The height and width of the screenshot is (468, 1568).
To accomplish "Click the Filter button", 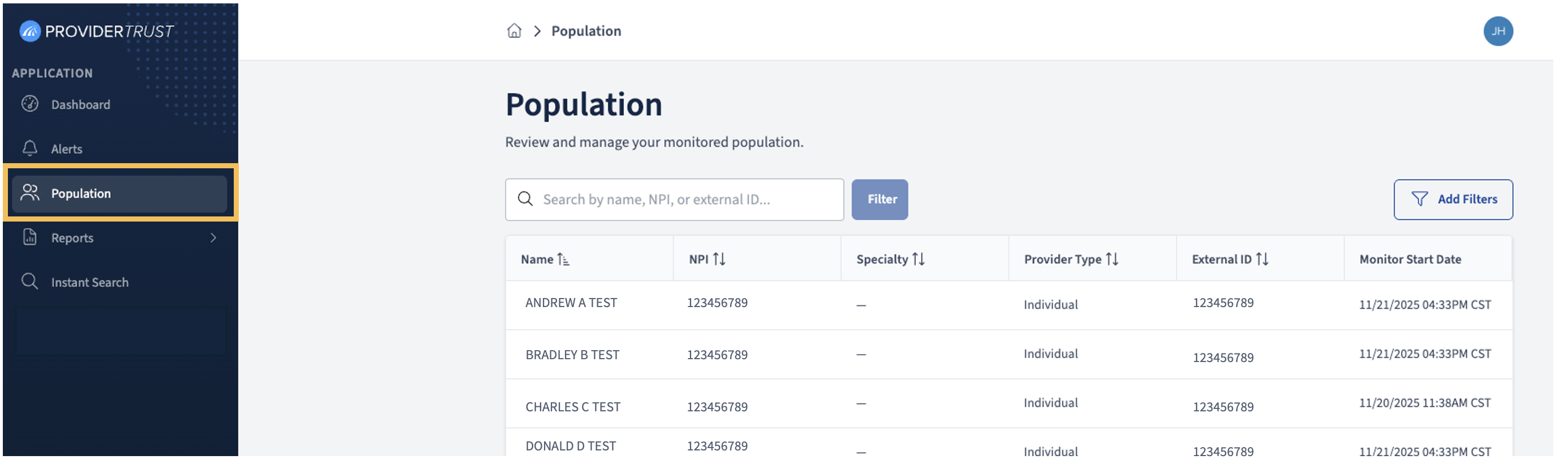I will point(880,199).
